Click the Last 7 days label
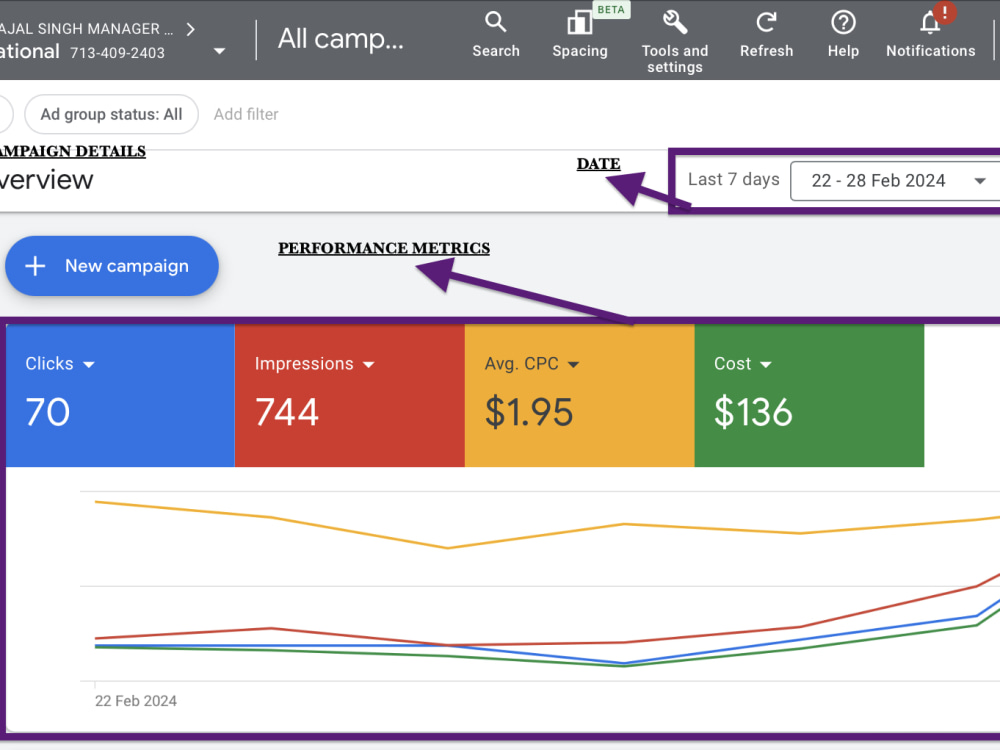The height and width of the screenshot is (750, 1000). point(733,179)
